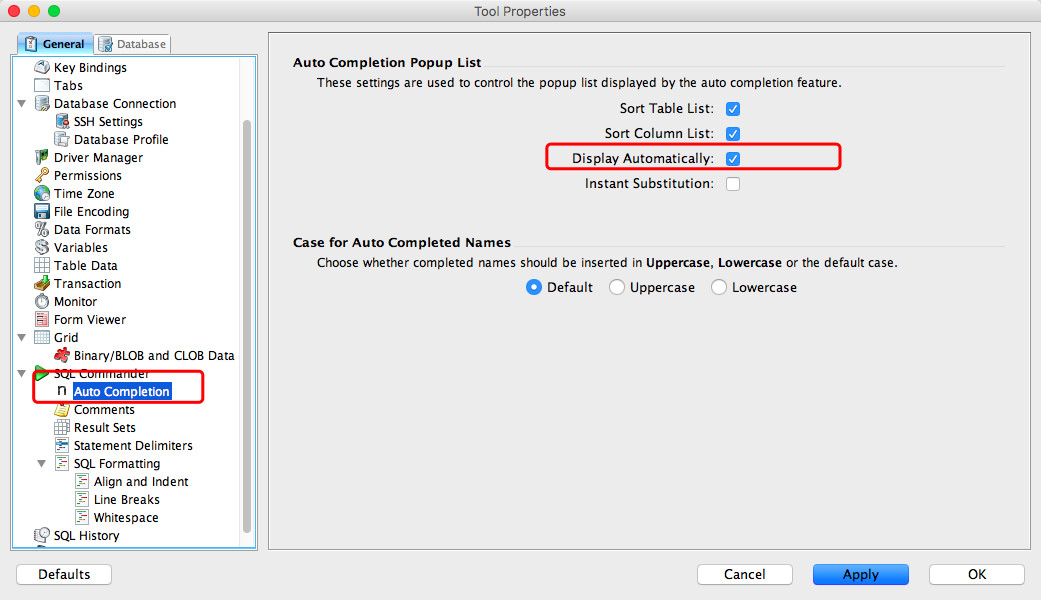
Task: Collapse the SQL Formatting tree node
Action: [x=42, y=463]
